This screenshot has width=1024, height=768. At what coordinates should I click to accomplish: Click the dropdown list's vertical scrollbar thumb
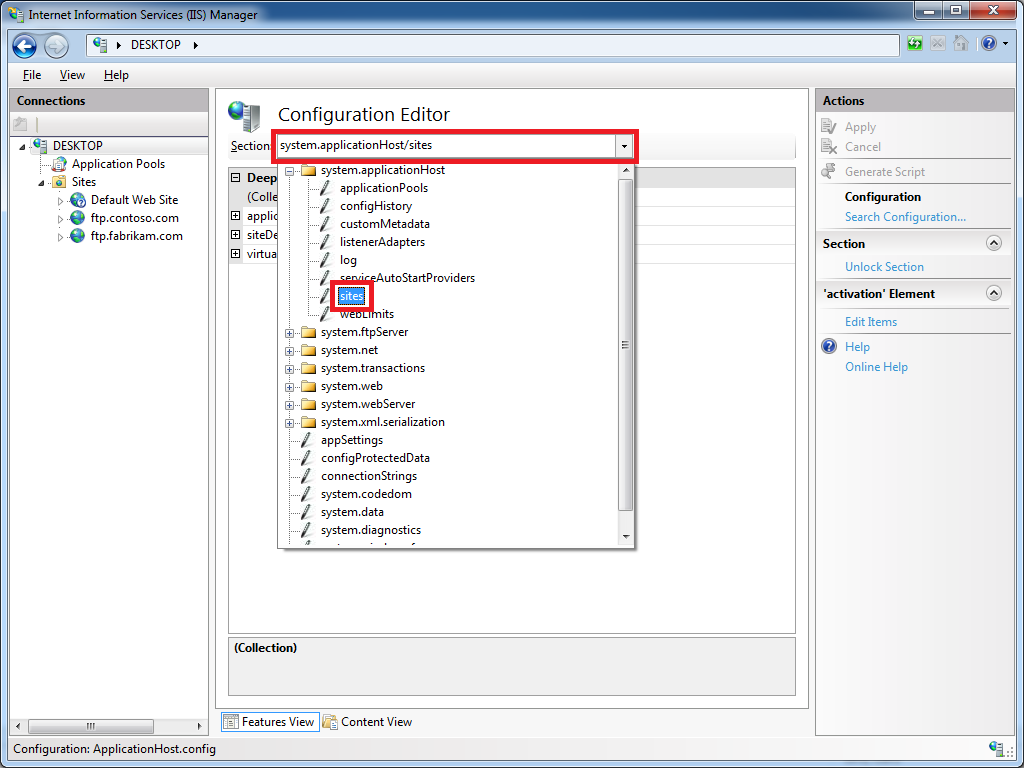point(626,345)
